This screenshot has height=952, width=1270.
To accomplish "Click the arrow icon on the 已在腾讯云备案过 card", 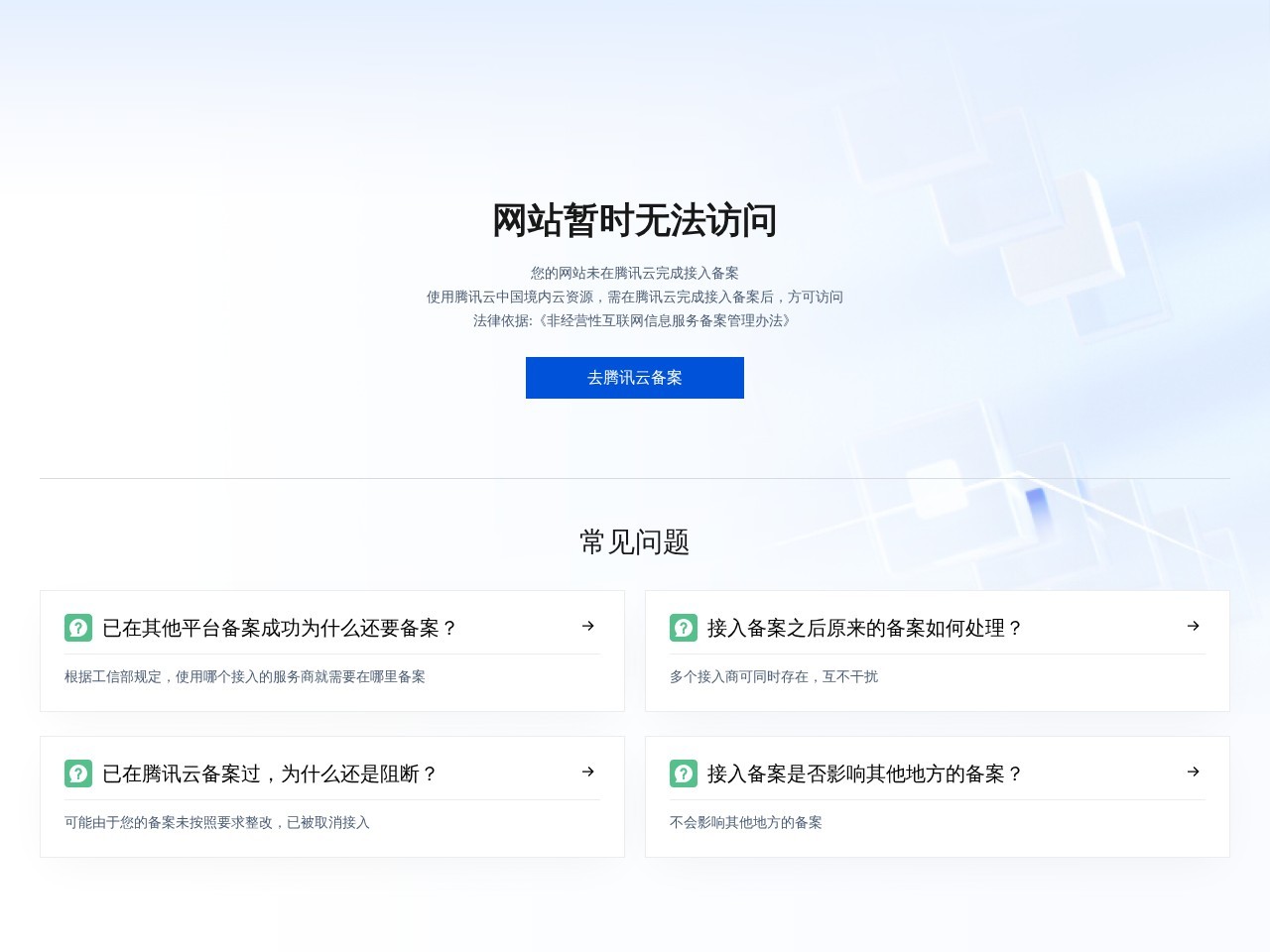I will click(x=588, y=773).
